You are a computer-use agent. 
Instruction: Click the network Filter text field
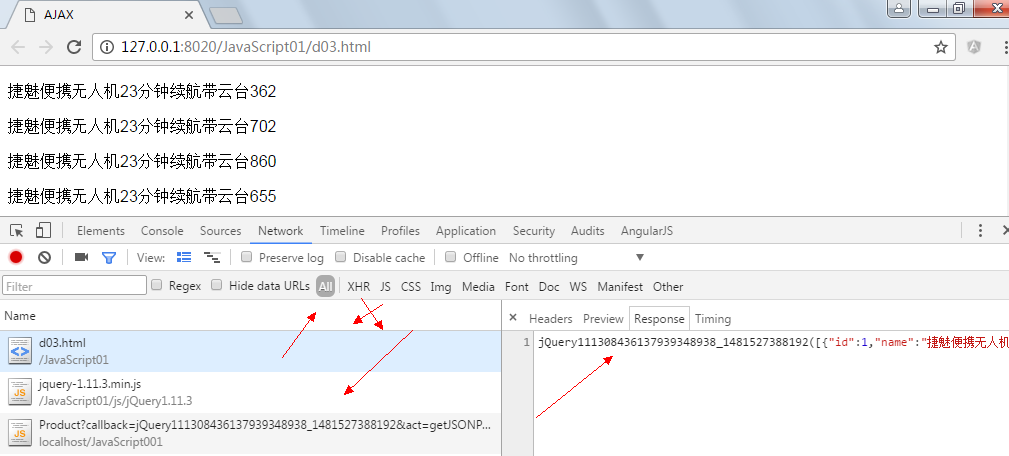coord(75,286)
